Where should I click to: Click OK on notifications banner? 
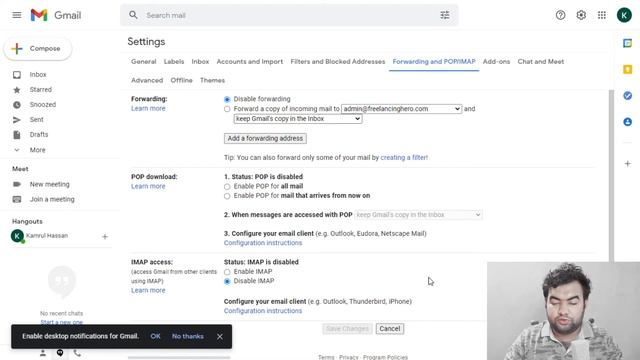point(156,336)
